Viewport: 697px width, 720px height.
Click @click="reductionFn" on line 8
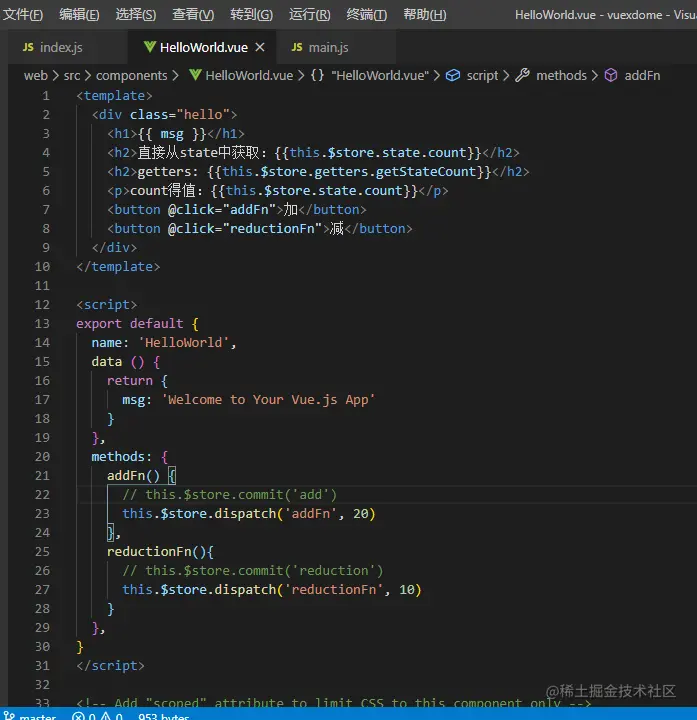click(x=245, y=229)
